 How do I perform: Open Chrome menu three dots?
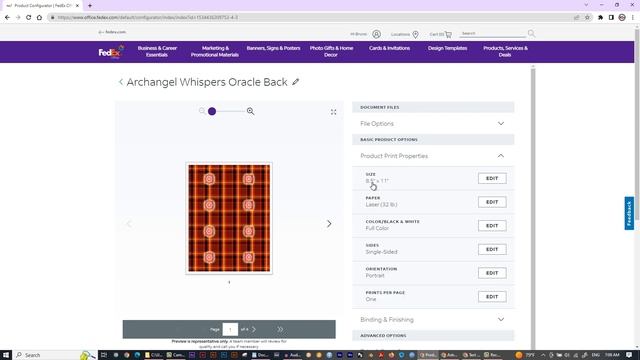[x=633, y=18]
